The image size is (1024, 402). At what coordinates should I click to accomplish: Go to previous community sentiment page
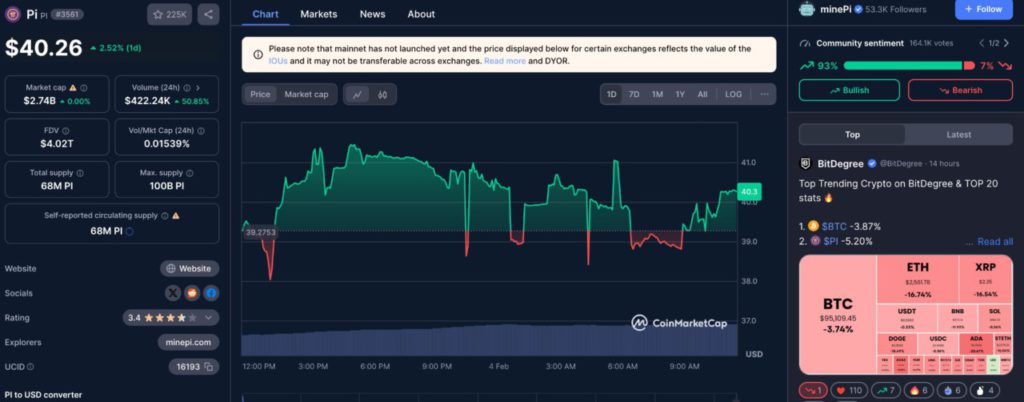pyautogui.click(x=981, y=43)
